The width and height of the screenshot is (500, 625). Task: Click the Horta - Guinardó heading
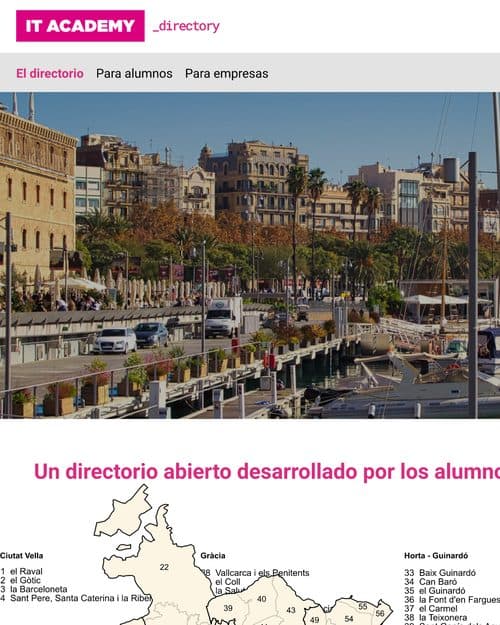(436, 555)
